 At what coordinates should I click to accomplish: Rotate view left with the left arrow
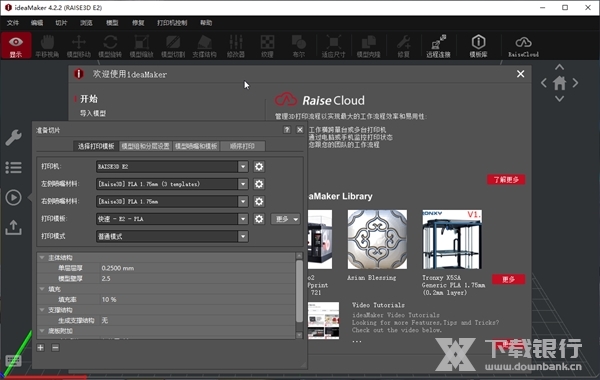[x=544, y=83]
